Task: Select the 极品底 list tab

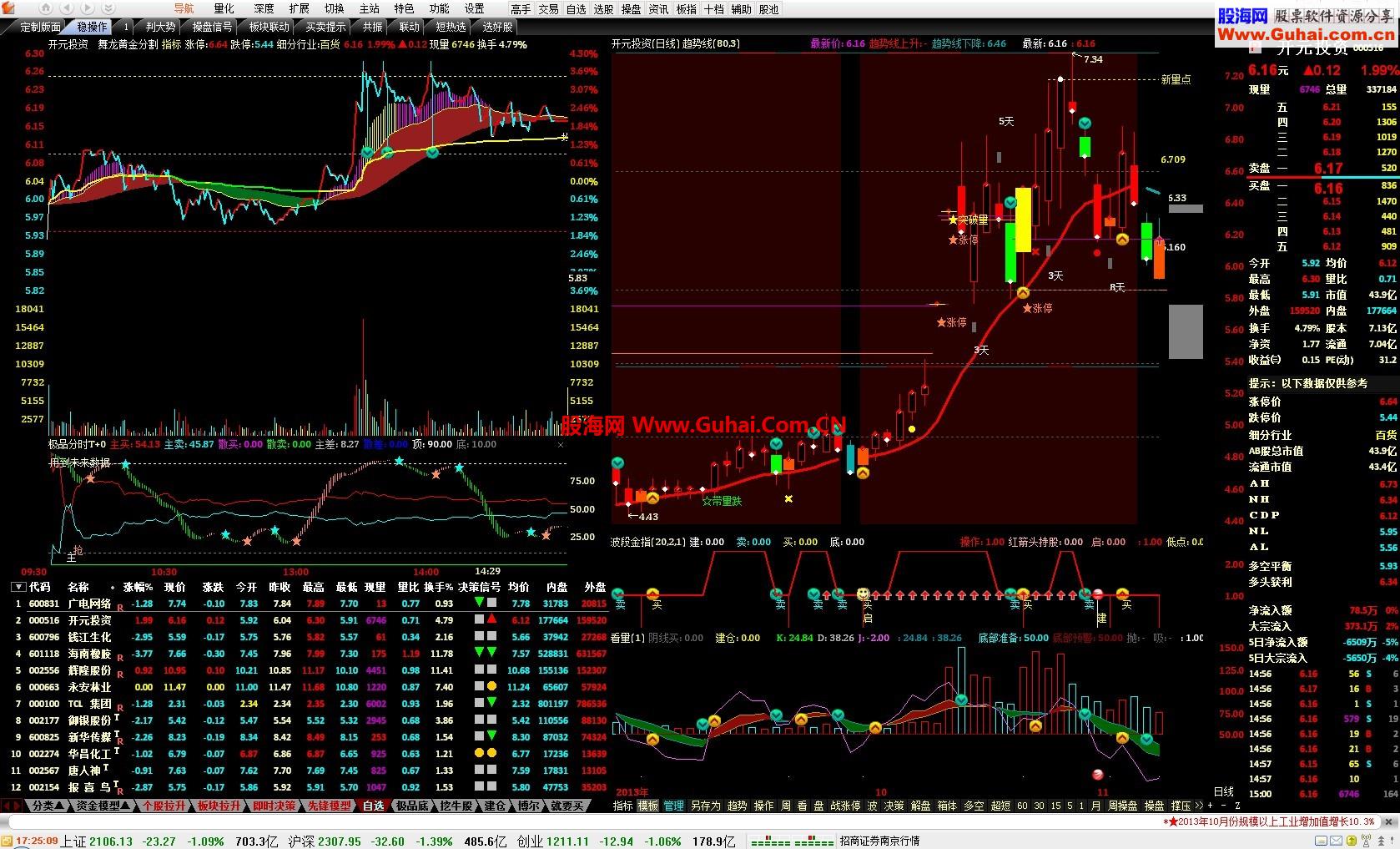Action: tap(411, 806)
